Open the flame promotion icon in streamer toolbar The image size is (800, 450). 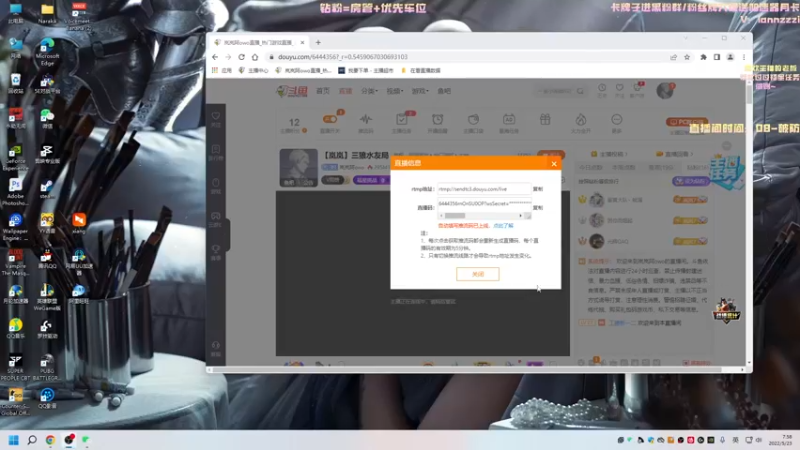[x=581, y=119]
